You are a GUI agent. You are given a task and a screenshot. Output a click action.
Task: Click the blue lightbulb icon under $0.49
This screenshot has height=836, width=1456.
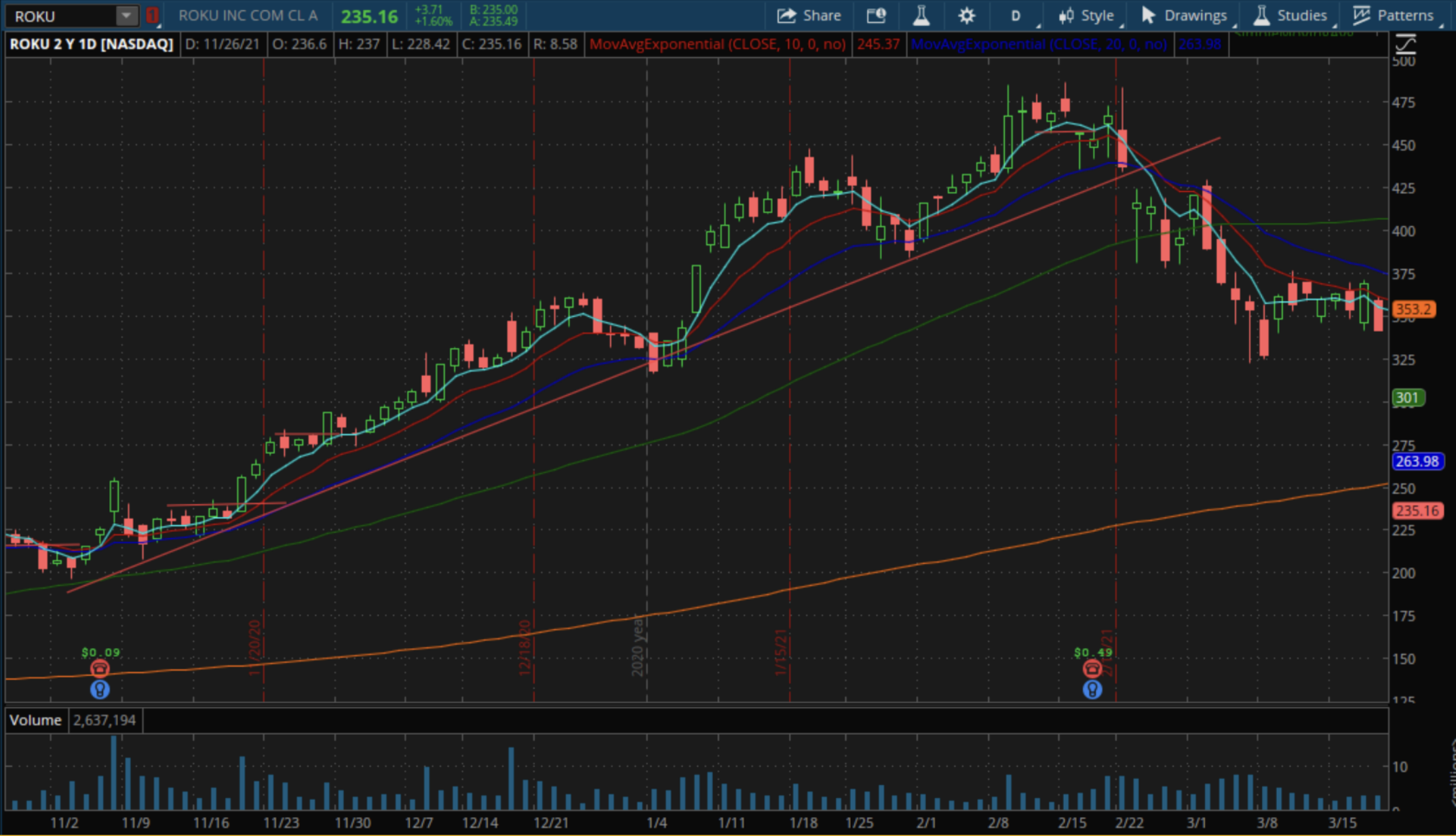point(1092,689)
